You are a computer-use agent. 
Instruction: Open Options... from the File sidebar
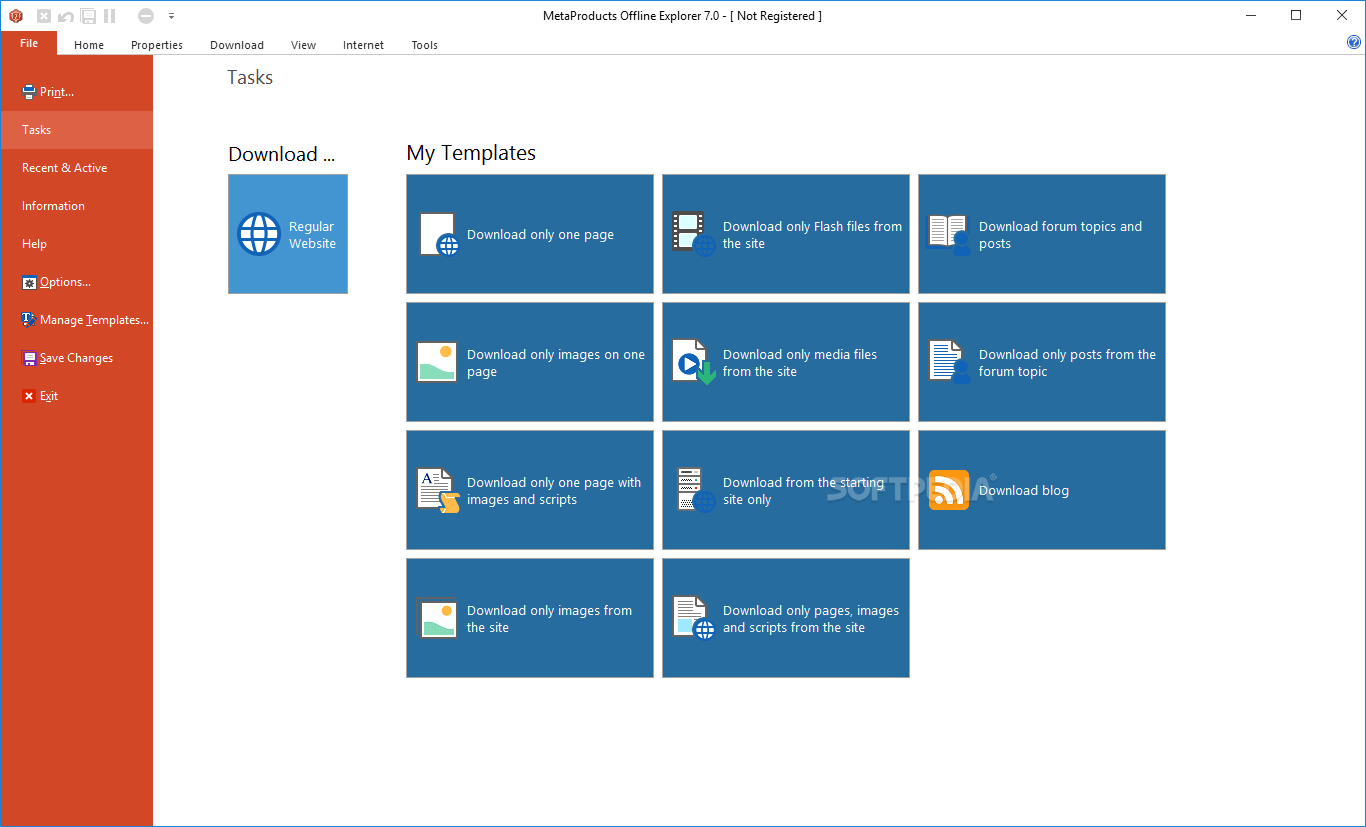[x=77, y=282]
